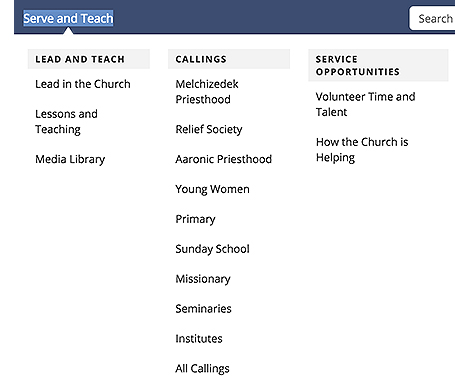The height and width of the screenshot is (386, 455).
Task: Select Melchizedek Priesthood calling
Action: (207, 92)
